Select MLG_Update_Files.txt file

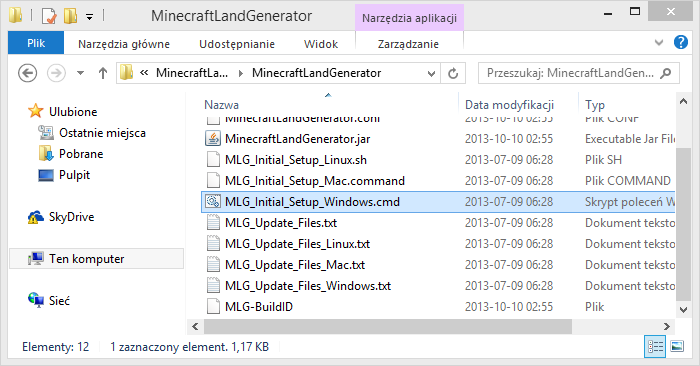click(x=281, y=223)
